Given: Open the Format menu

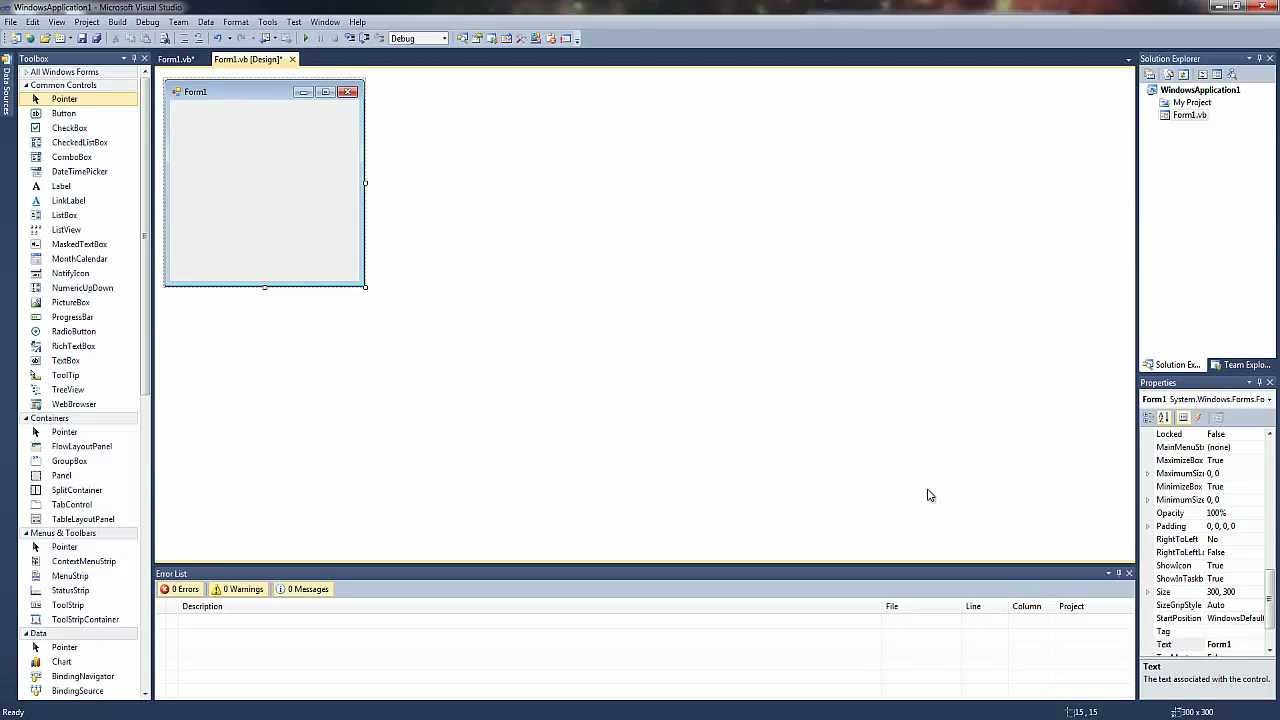Looking at the screenshot, I should (x=236, y=22).
